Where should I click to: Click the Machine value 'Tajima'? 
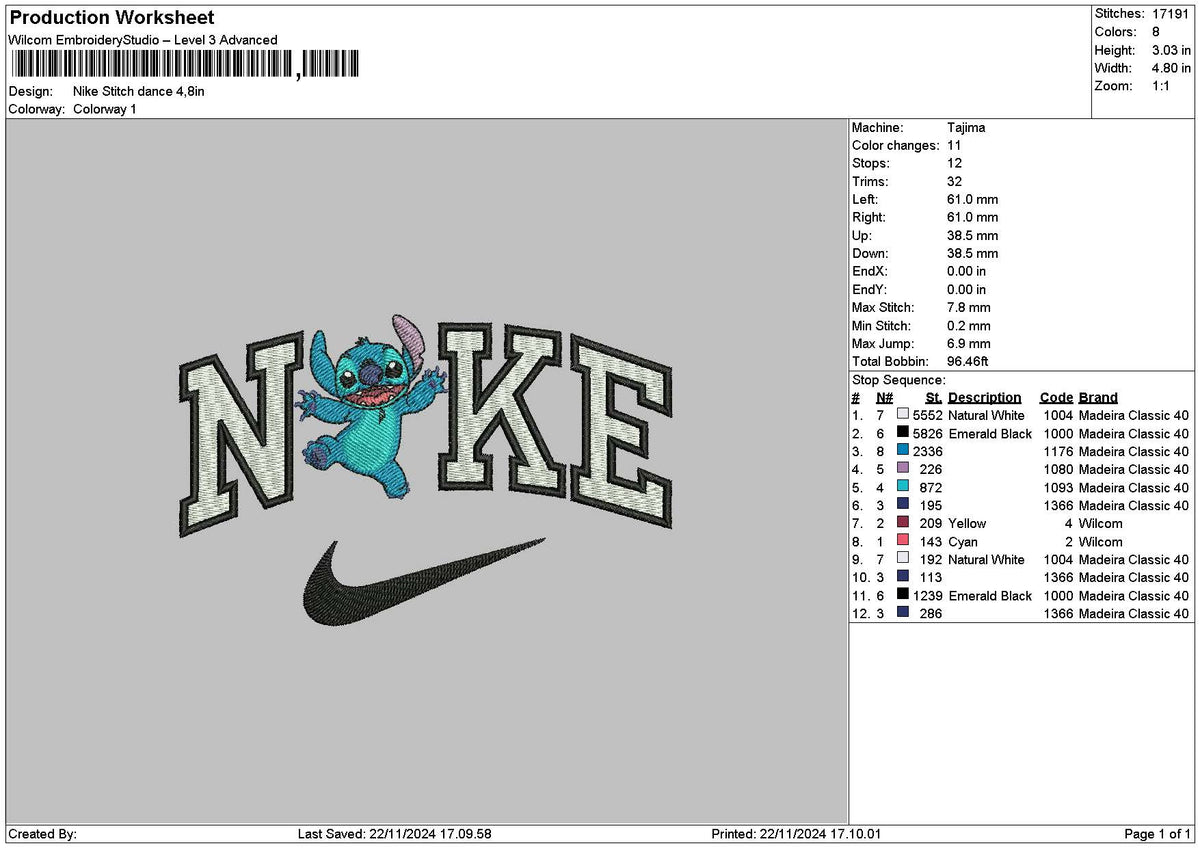966,128
